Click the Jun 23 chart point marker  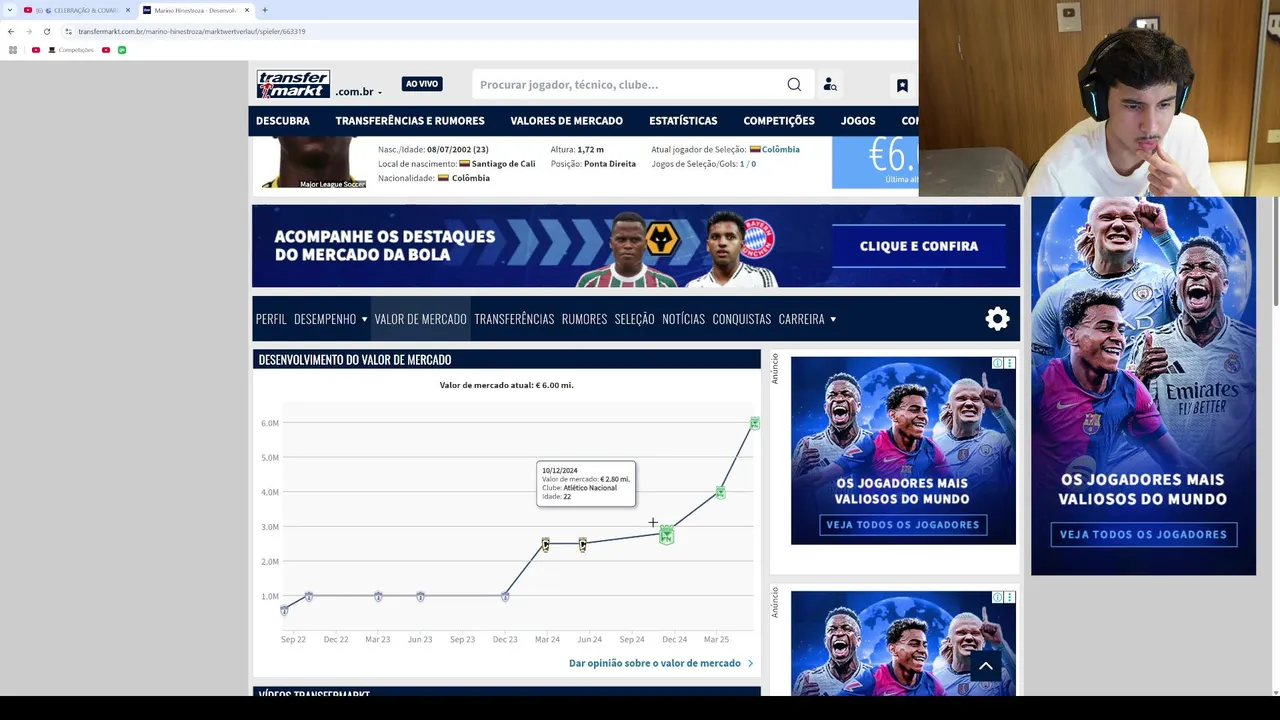click(420, 597)
